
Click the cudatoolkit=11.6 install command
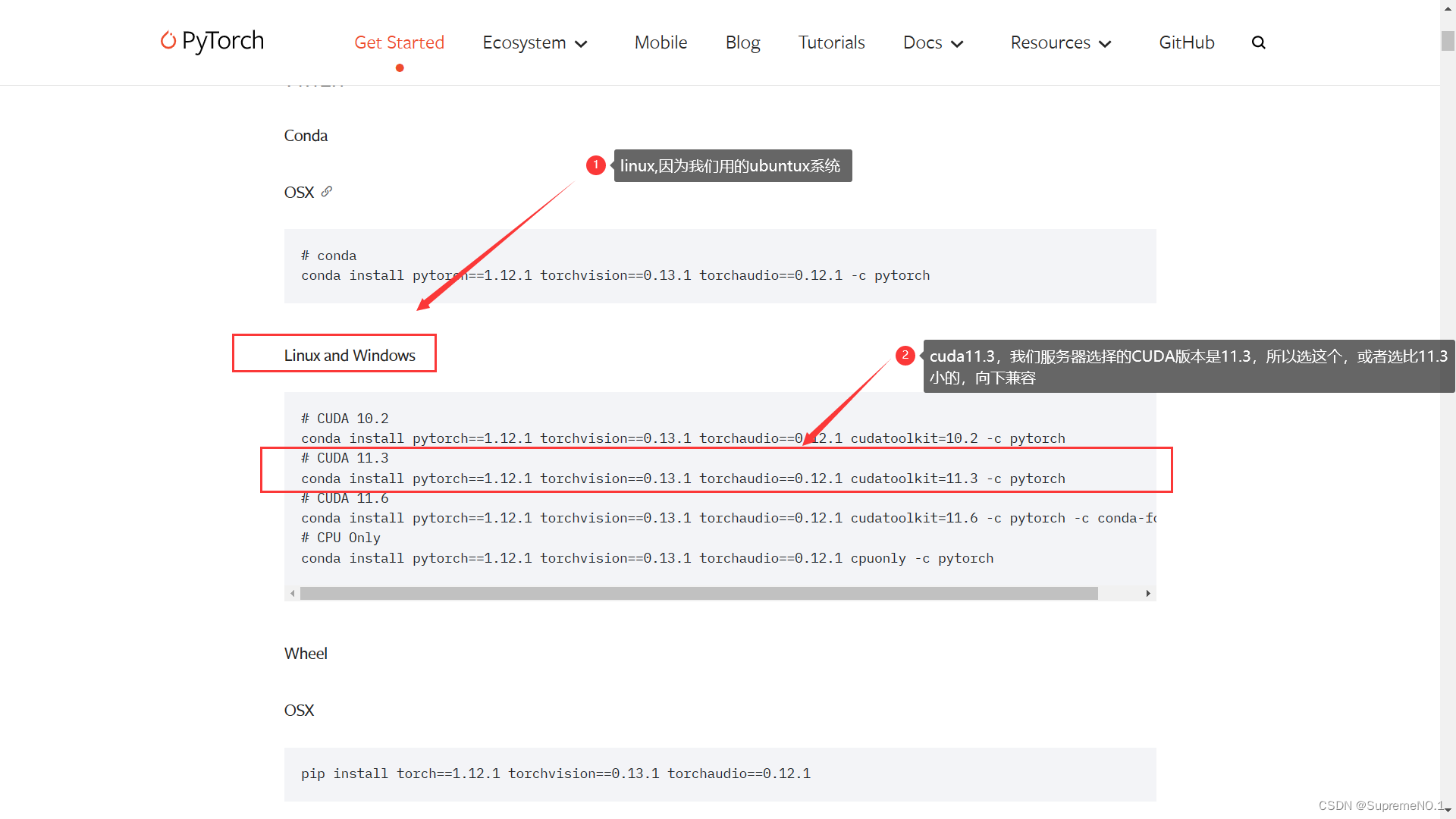pyautogui.click(x=728, y=518)
